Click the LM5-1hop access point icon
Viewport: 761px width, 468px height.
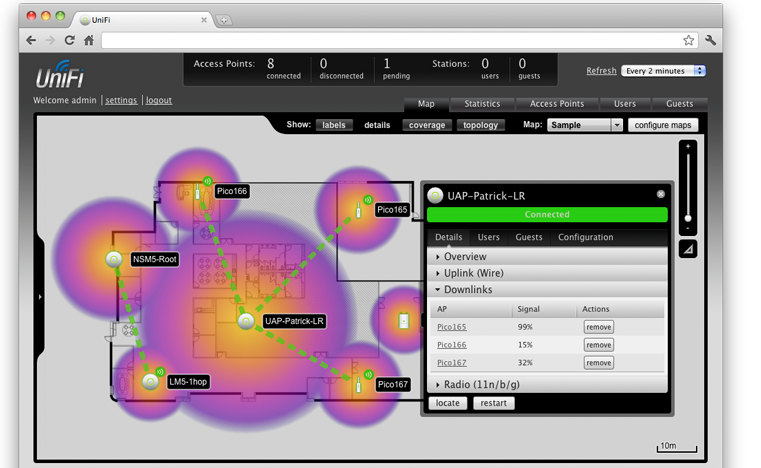pos(150,381)
